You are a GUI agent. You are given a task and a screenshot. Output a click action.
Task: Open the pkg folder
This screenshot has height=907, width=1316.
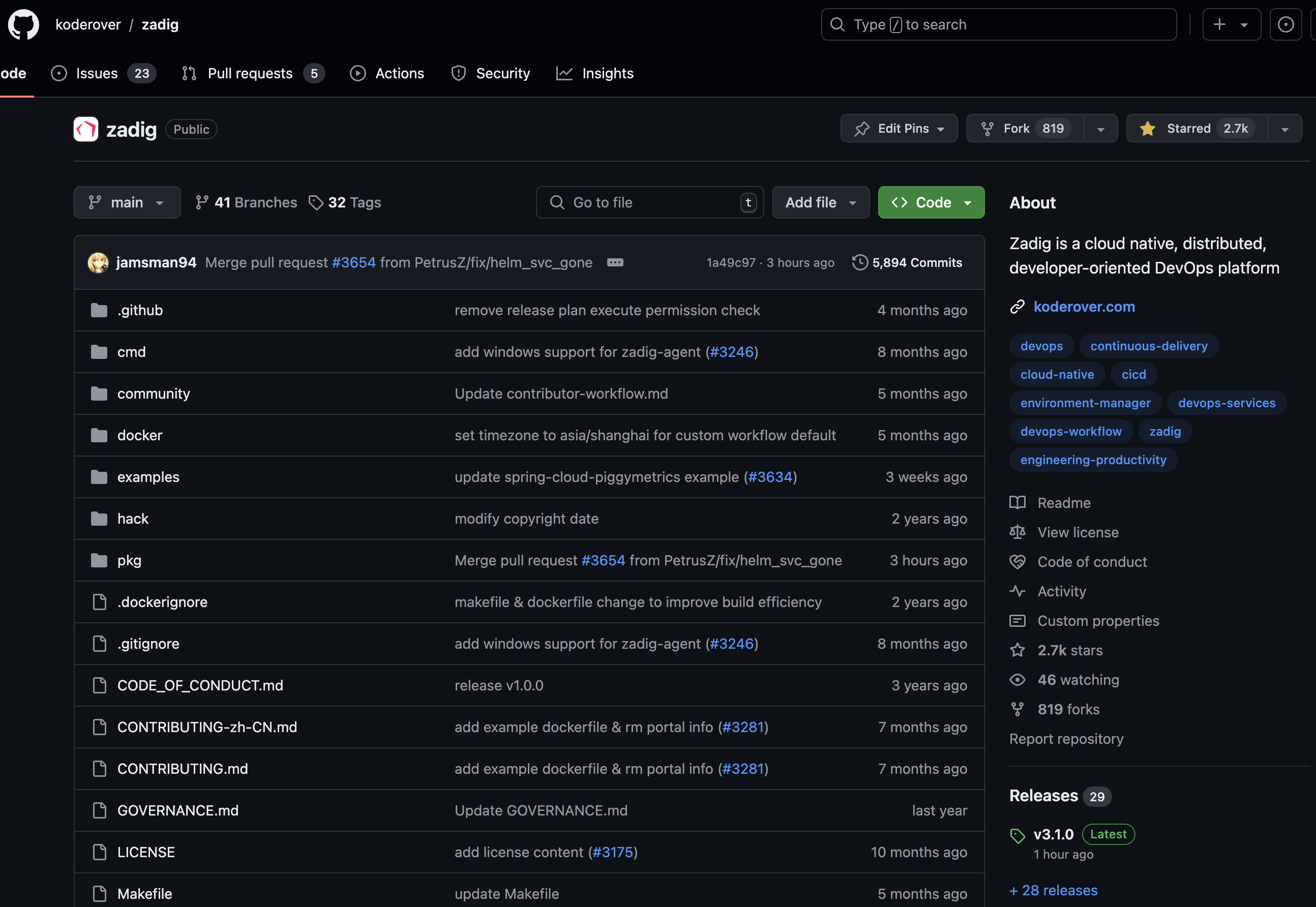pyautogui.click(x=130, y=560)
